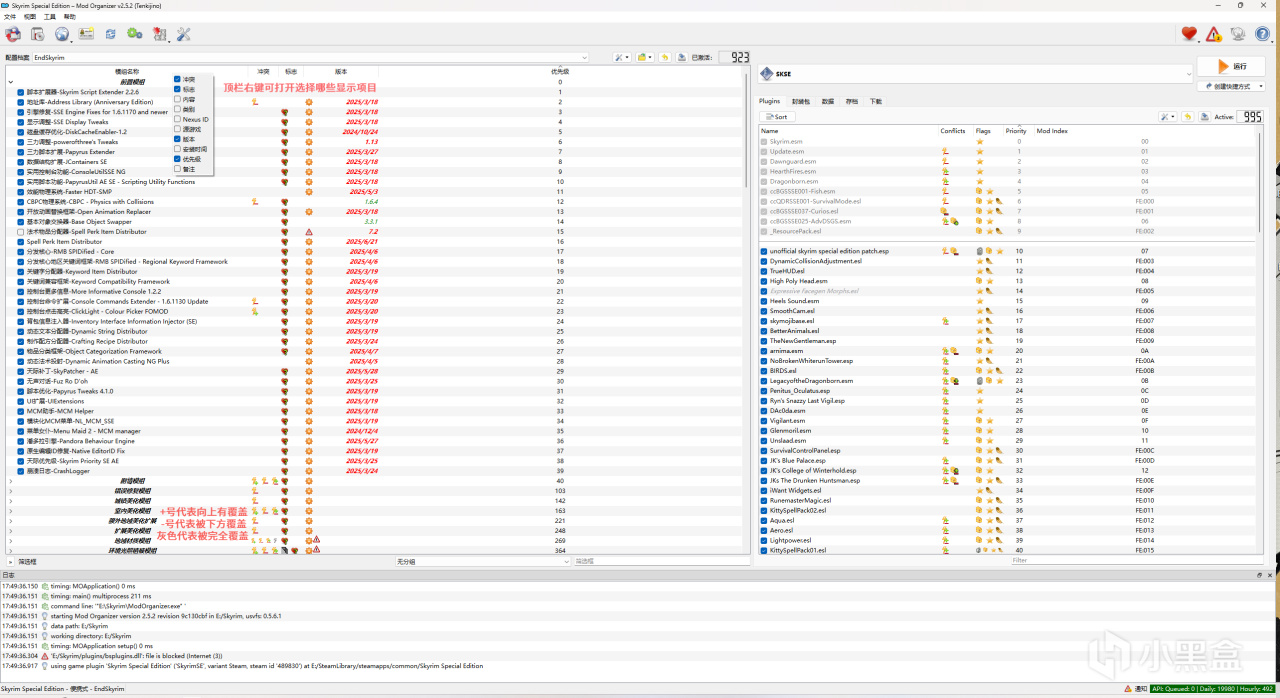1280x698 pixels.
Task: Open settings wrench and screwdriver icon
Action: pos(183,35)
